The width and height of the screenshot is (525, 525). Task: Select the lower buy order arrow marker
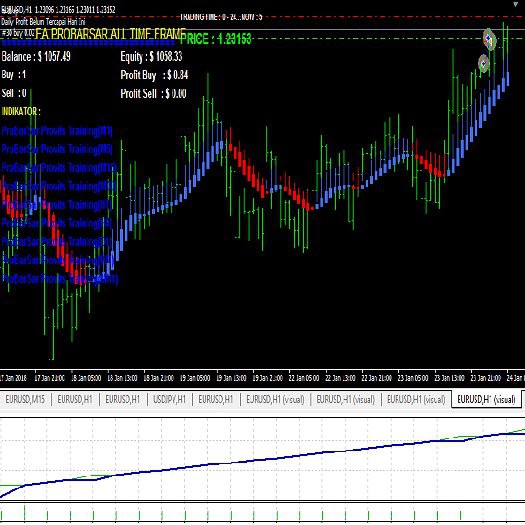(x=483, y=64)
